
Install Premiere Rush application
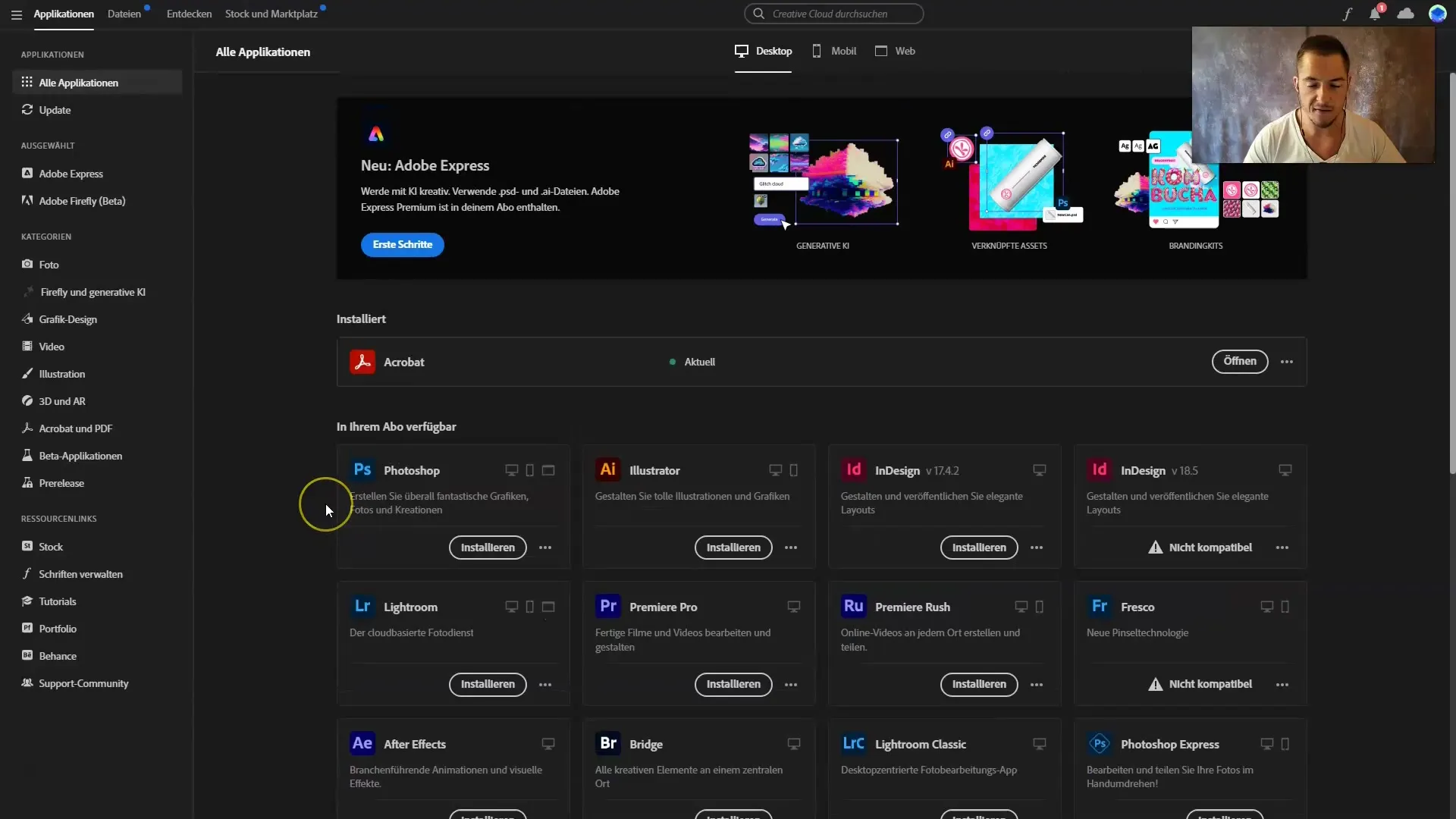click(x=978, y=683)
